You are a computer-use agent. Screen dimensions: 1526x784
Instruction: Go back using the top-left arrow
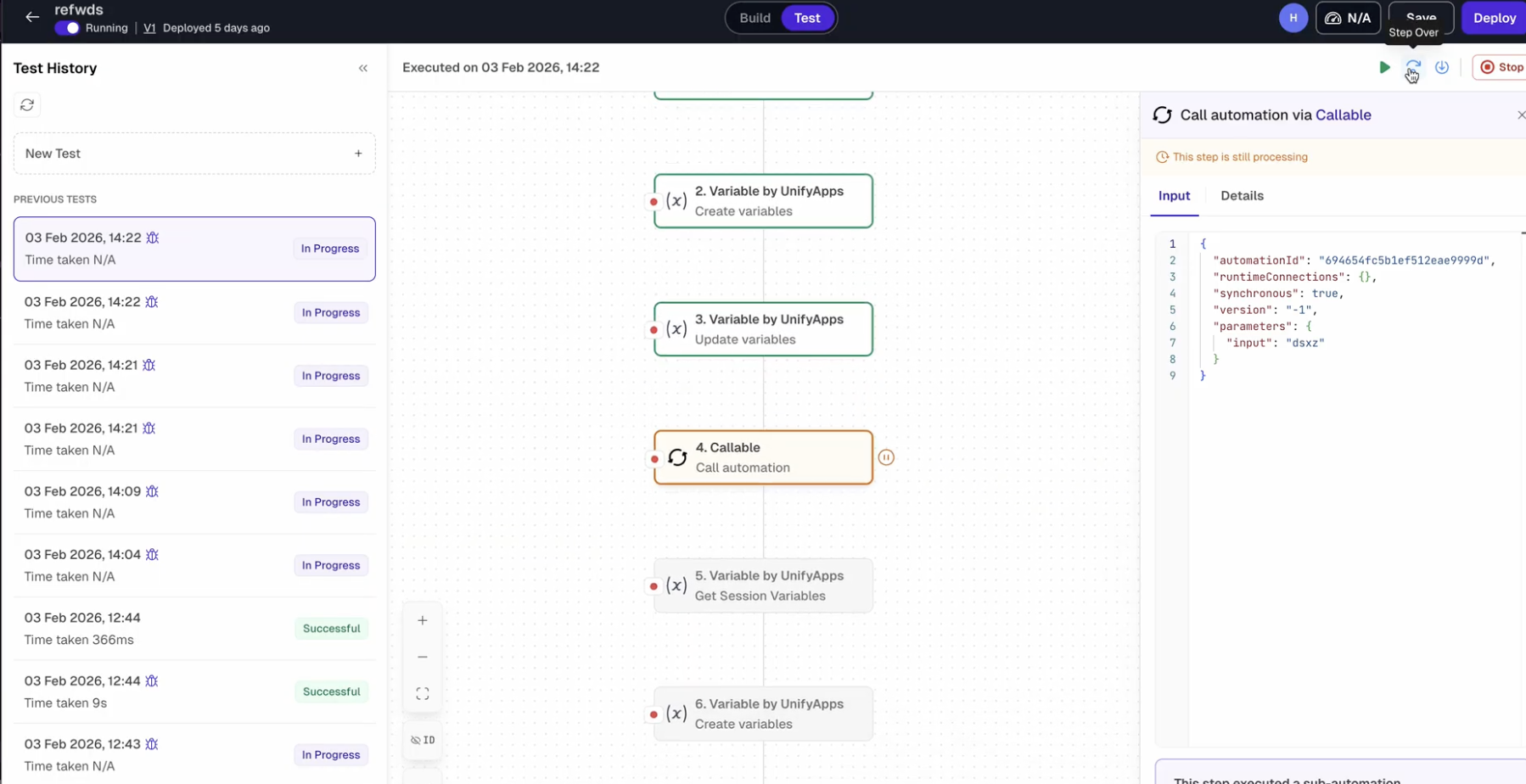tap(32, 17)
